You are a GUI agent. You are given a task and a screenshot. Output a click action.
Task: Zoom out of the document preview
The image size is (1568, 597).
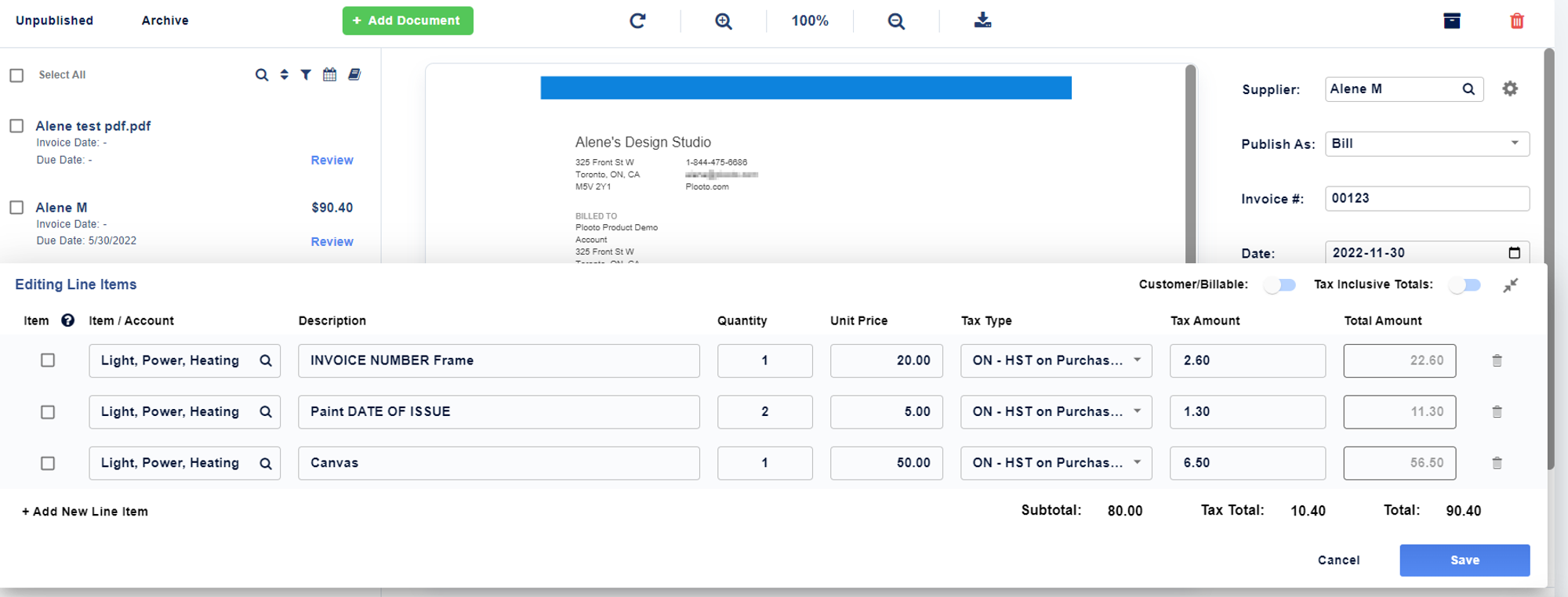[896, 21]
